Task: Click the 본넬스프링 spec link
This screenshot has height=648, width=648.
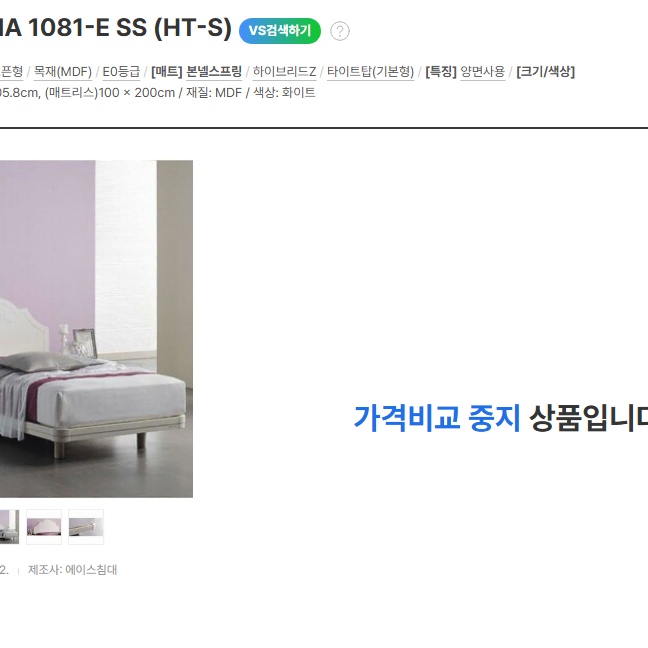Action: tap(214, 72)
